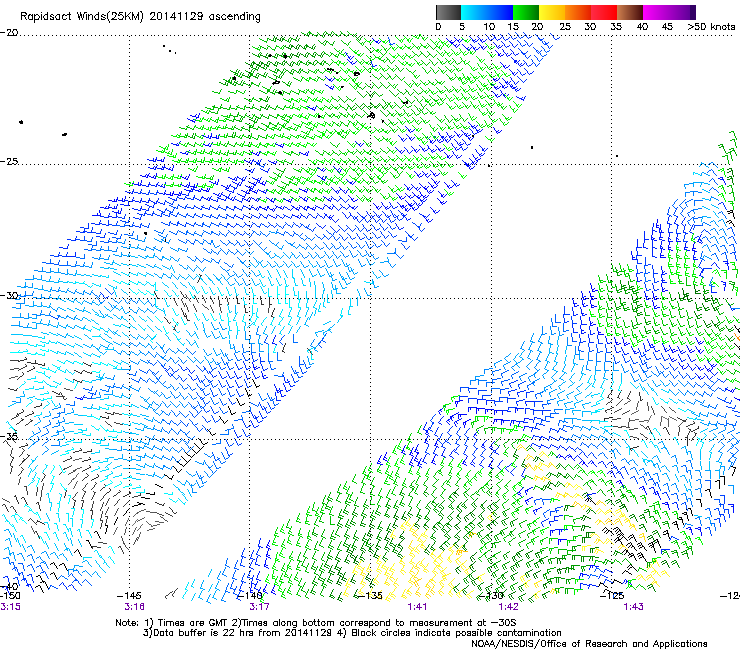Viewport: 740px width, 650px height.
Task: Click the '-20' latitude axis label
Action: (x=9, y=33)
